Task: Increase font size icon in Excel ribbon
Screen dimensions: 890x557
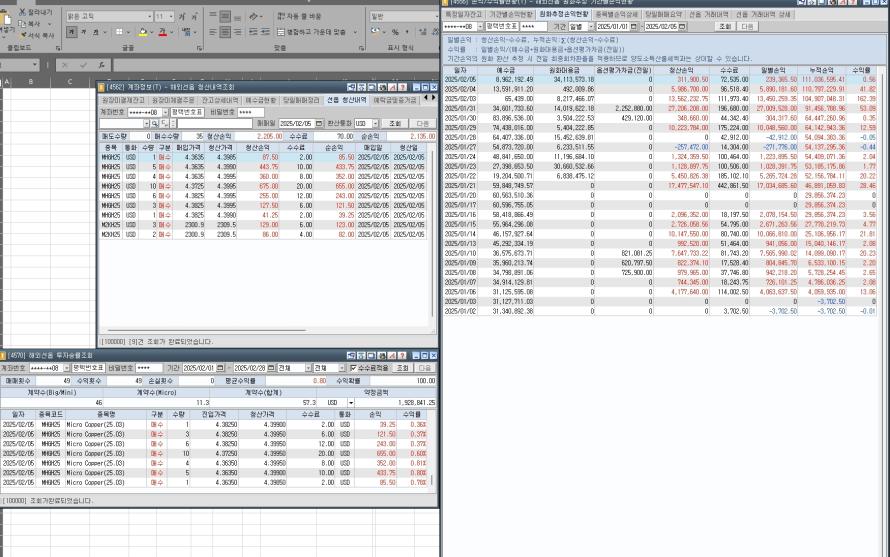Action: coord(182,16)
